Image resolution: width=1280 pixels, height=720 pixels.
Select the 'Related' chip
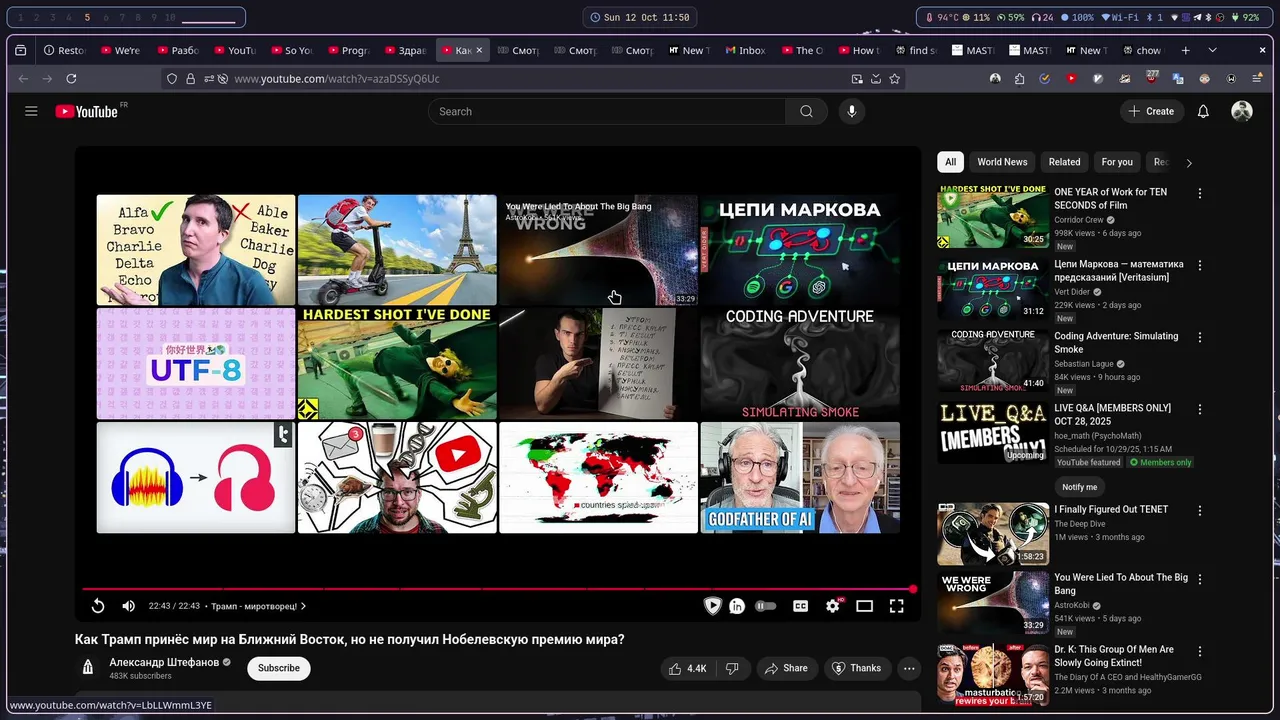click(x=1064, y=162)
